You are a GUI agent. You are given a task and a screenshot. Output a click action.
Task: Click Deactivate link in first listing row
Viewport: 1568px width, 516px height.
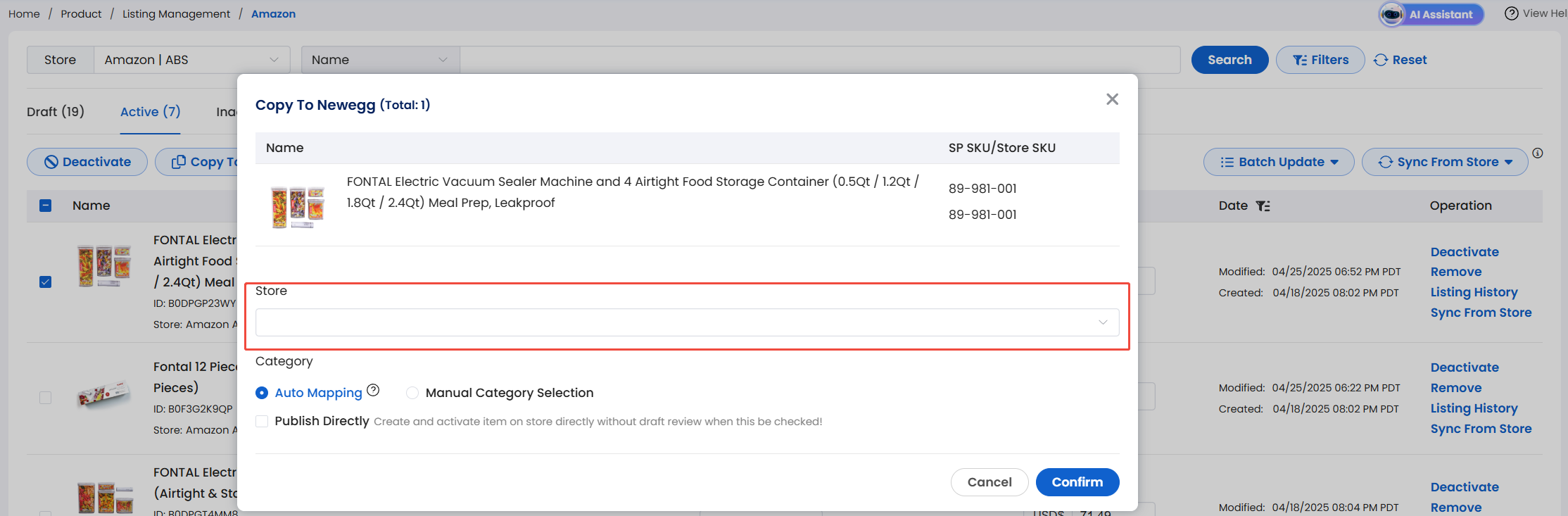[x=1465, y=252]
